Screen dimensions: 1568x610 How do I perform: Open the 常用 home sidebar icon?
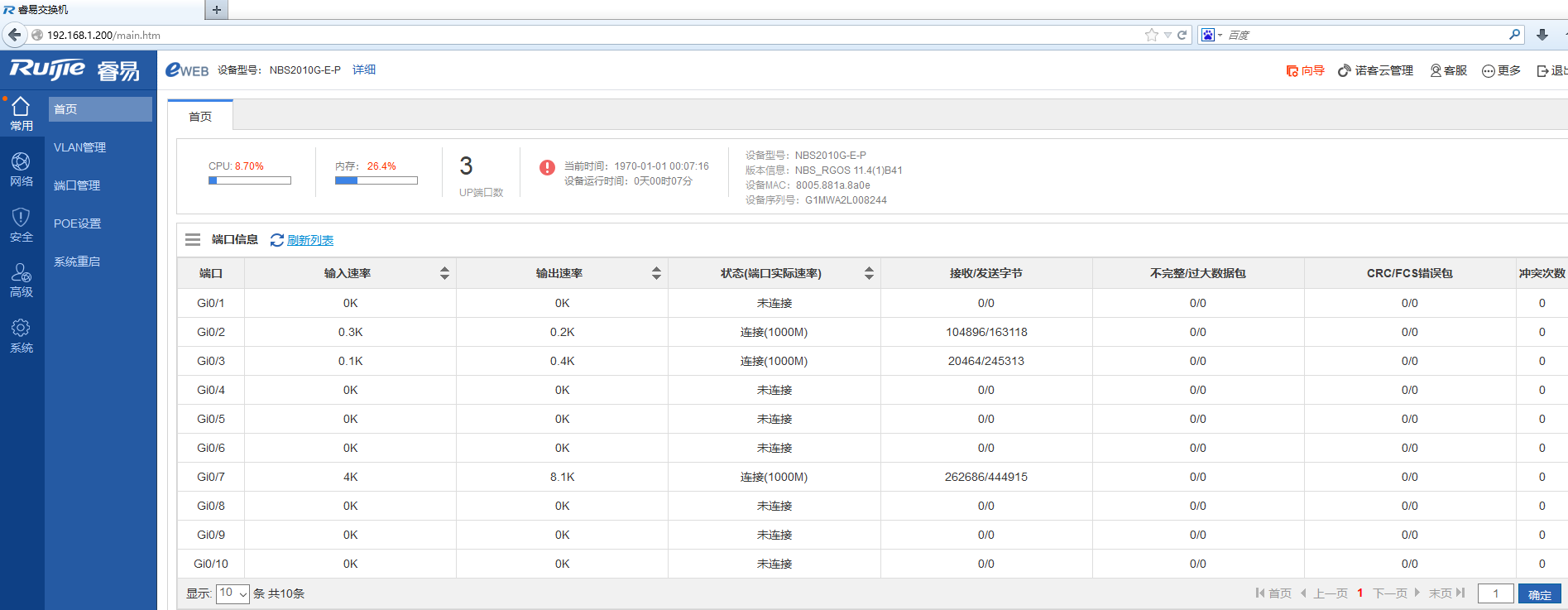point(22,114)
